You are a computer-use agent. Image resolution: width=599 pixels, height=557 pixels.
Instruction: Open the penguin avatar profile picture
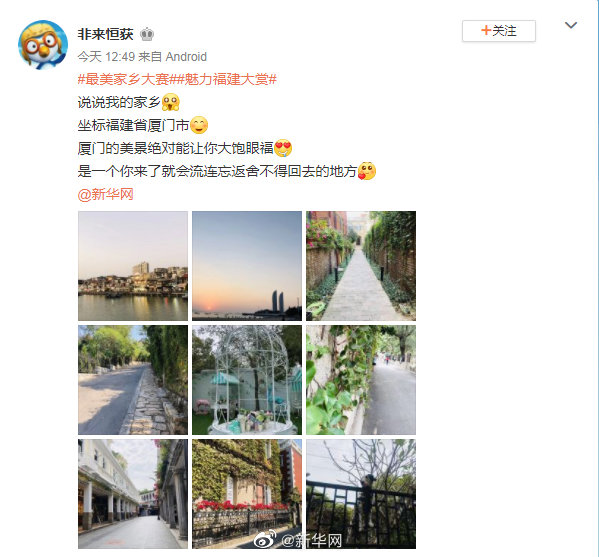[43, 45]
